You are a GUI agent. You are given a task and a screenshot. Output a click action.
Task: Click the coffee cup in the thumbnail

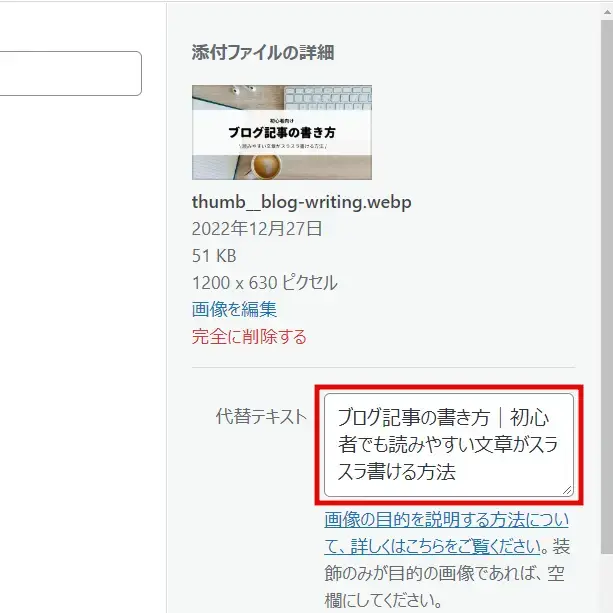[266, 166]
